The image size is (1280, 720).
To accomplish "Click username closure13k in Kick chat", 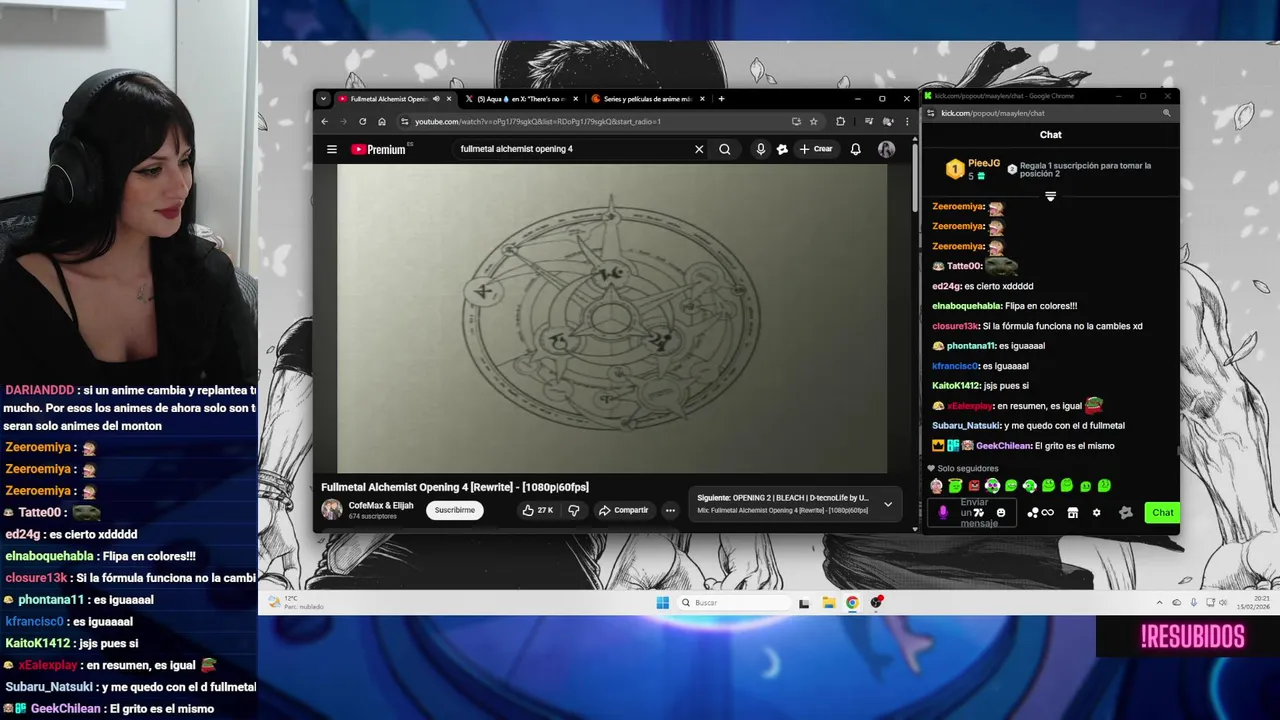I will tap(955, 326).
